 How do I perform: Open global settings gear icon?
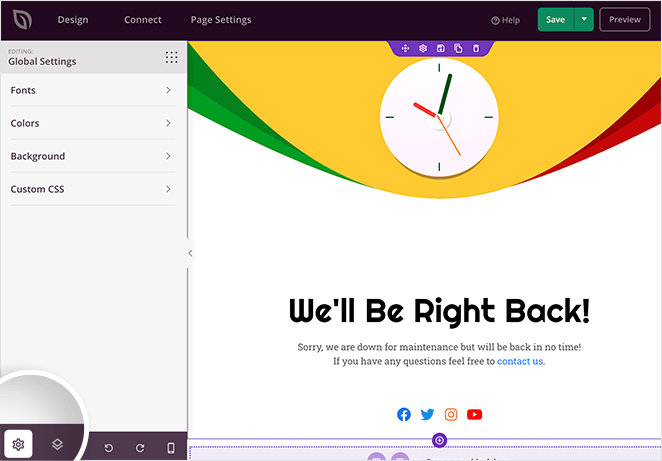point(18,444)
